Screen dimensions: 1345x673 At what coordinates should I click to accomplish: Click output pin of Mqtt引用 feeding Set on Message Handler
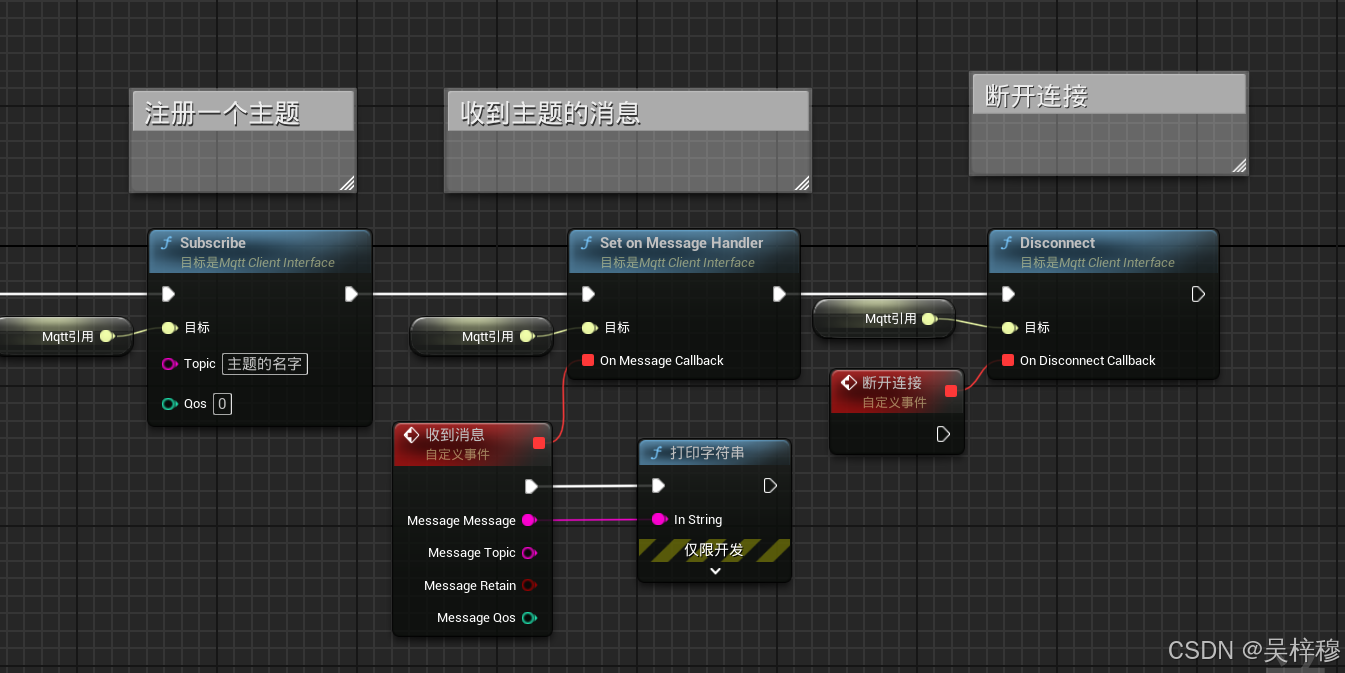coord(526,336)
